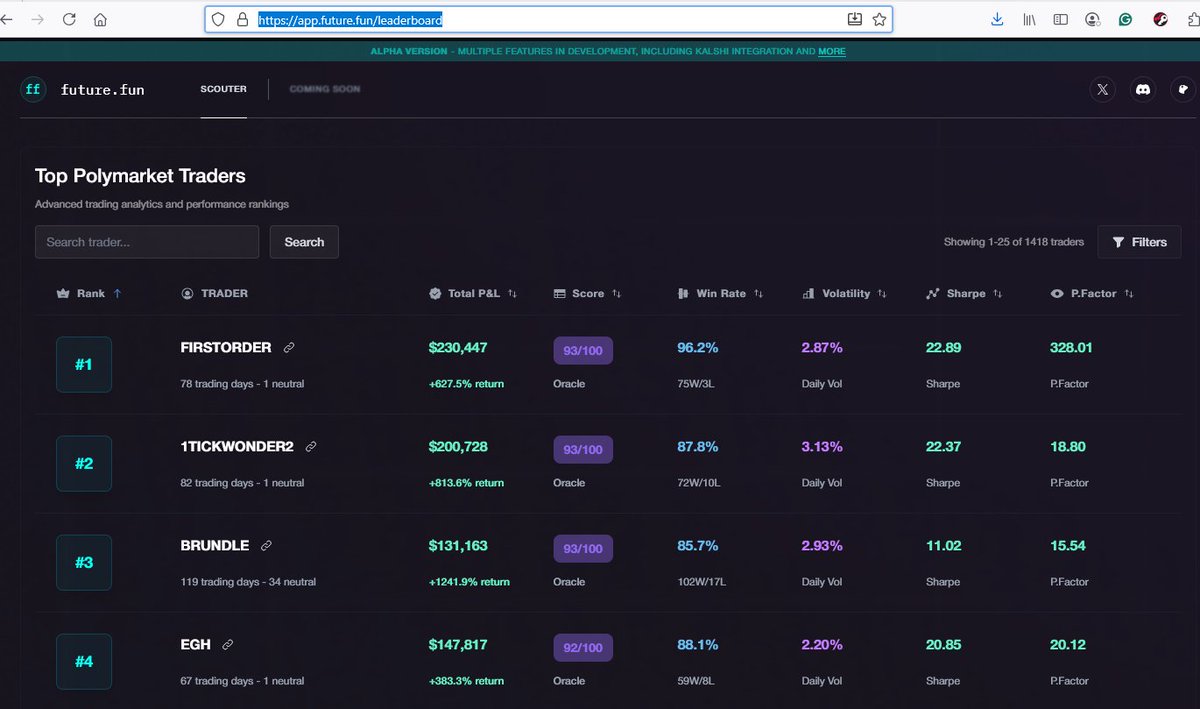Open browser downloads arrow icon
Screen dimensions: 1200x709
tap(997, 19)
